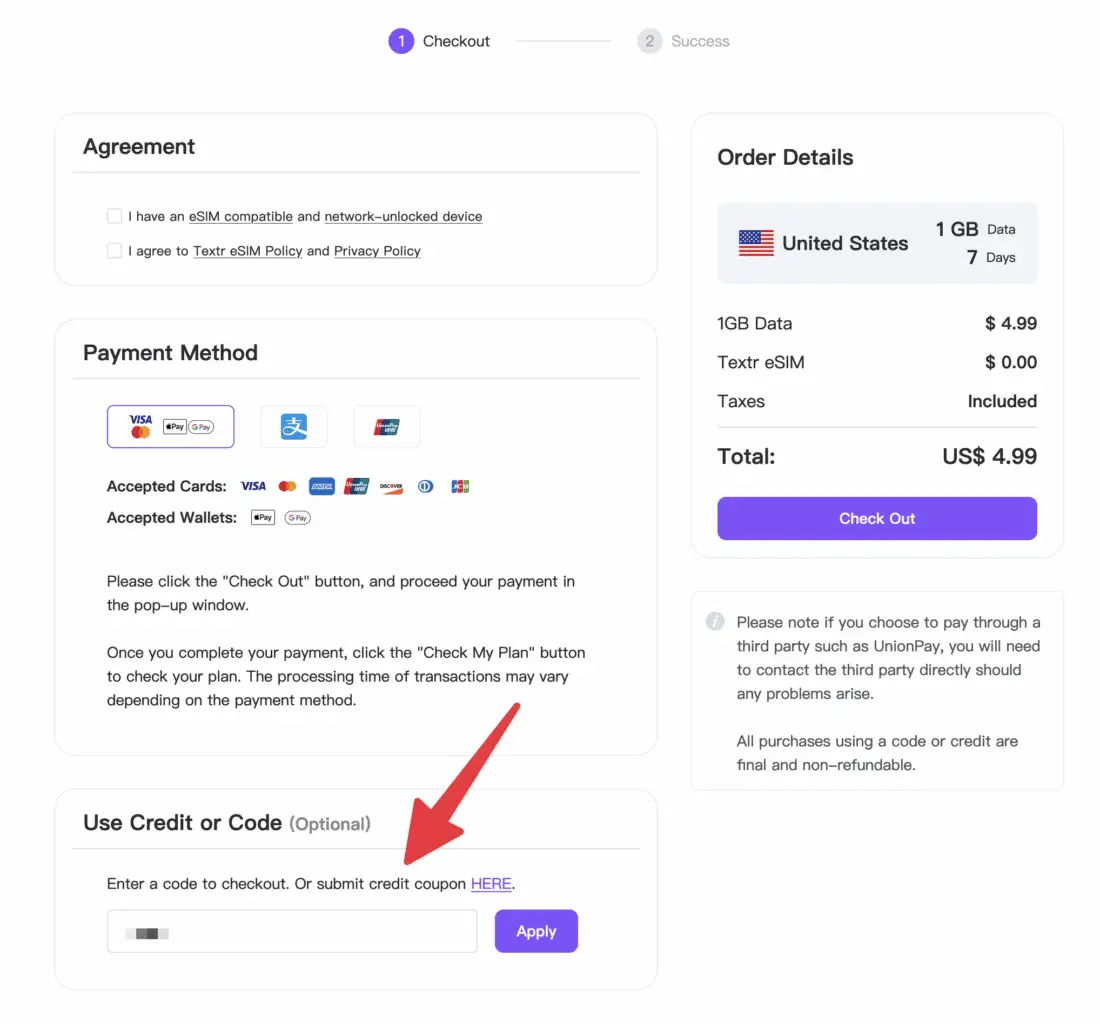Click the JCB accepted card icon
Screen dimensions: 1100x1024
point(460,487)
